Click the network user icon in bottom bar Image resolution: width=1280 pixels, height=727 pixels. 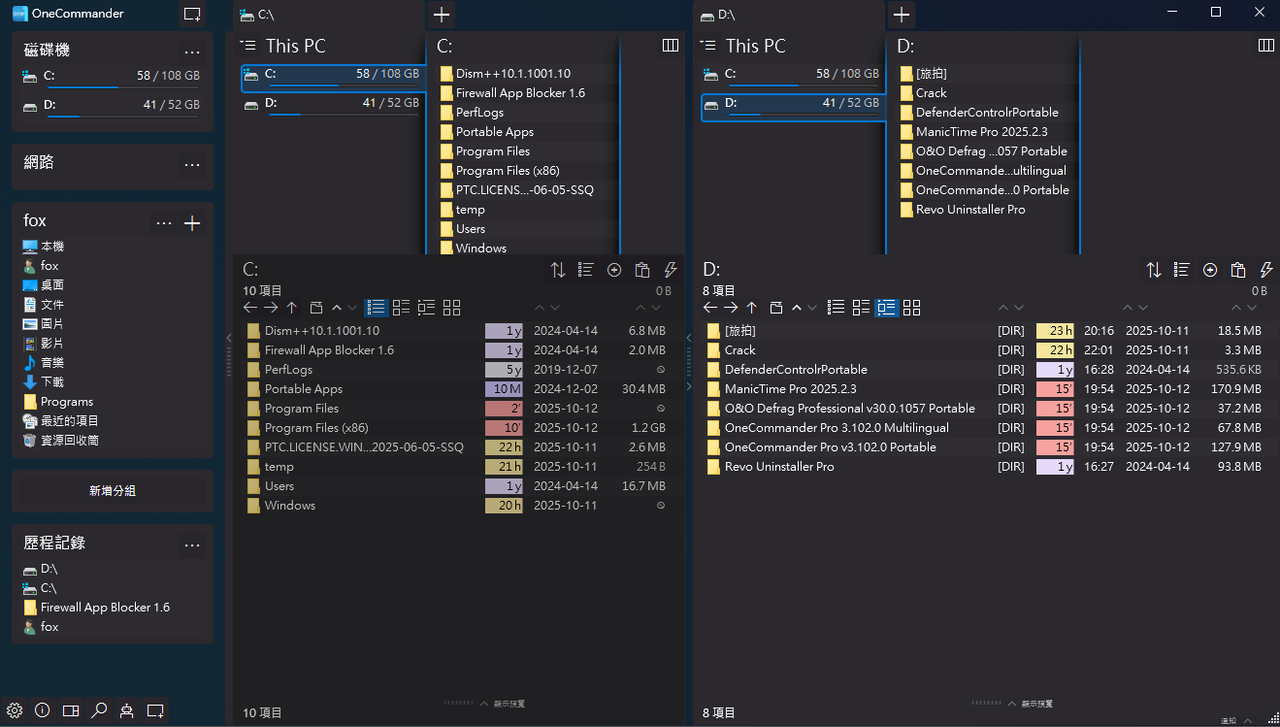(x=127, y=711)
